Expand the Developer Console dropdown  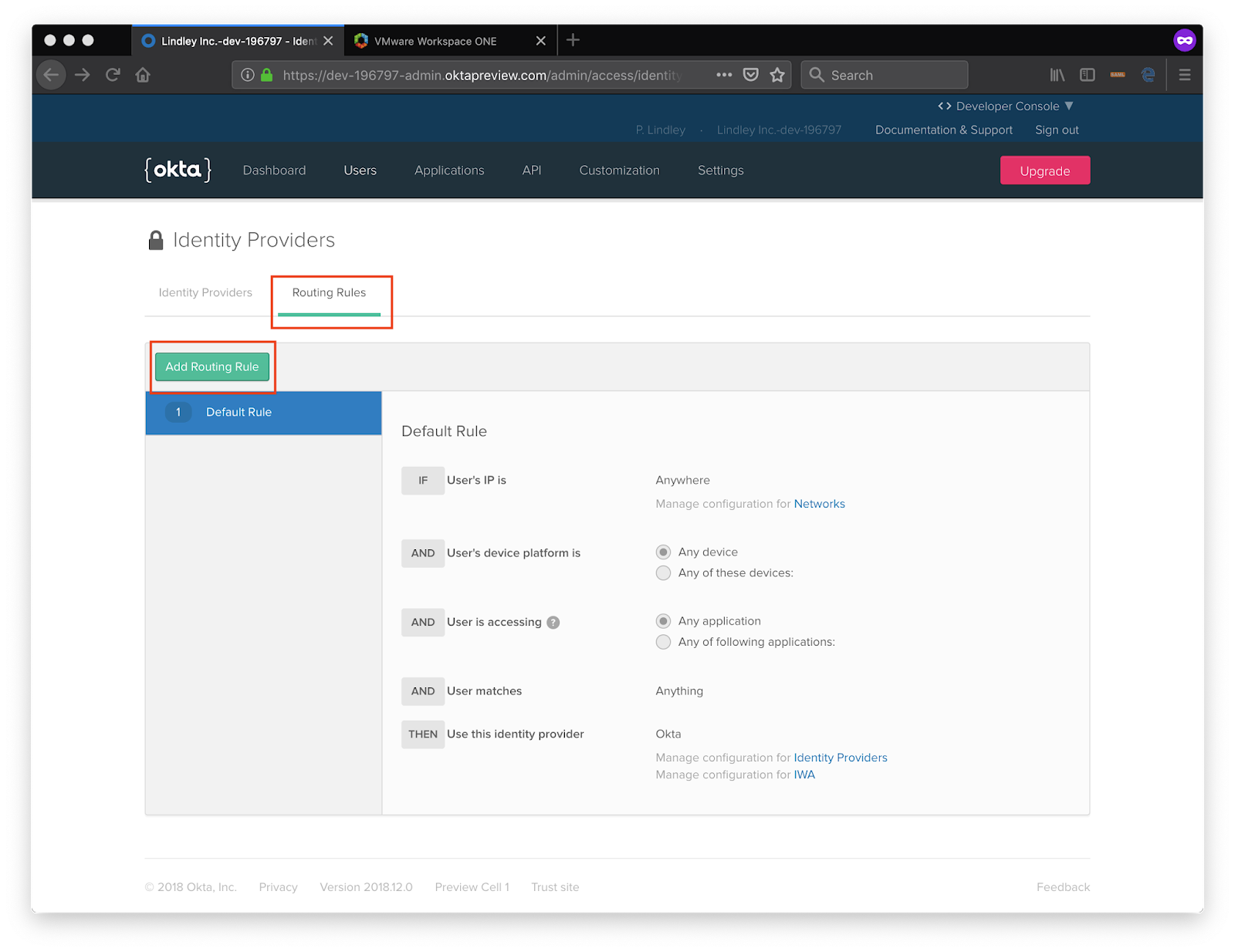pos(1006,106)
